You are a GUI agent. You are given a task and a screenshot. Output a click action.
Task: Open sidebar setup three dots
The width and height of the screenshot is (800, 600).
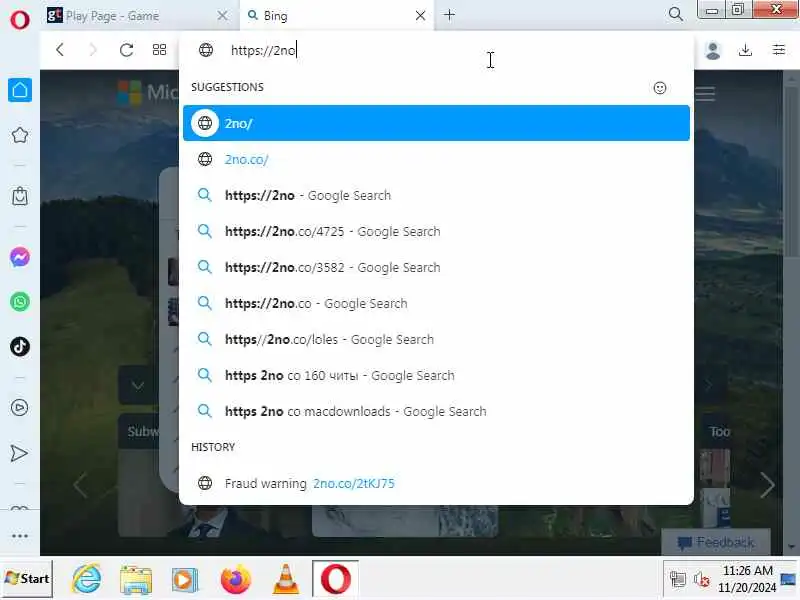click(x=20, y=536)
